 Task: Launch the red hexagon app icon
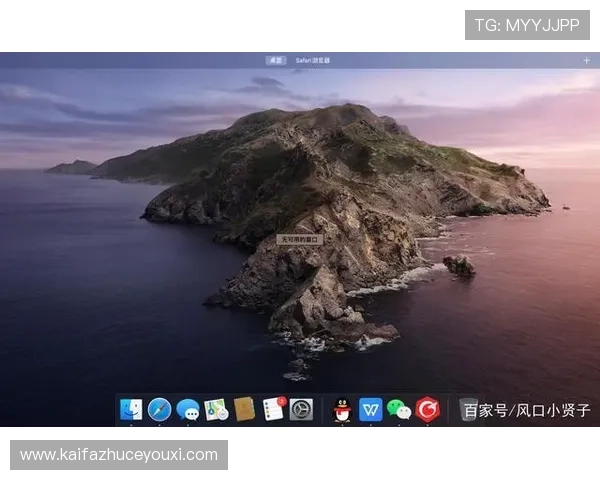(x=428, y=409)
